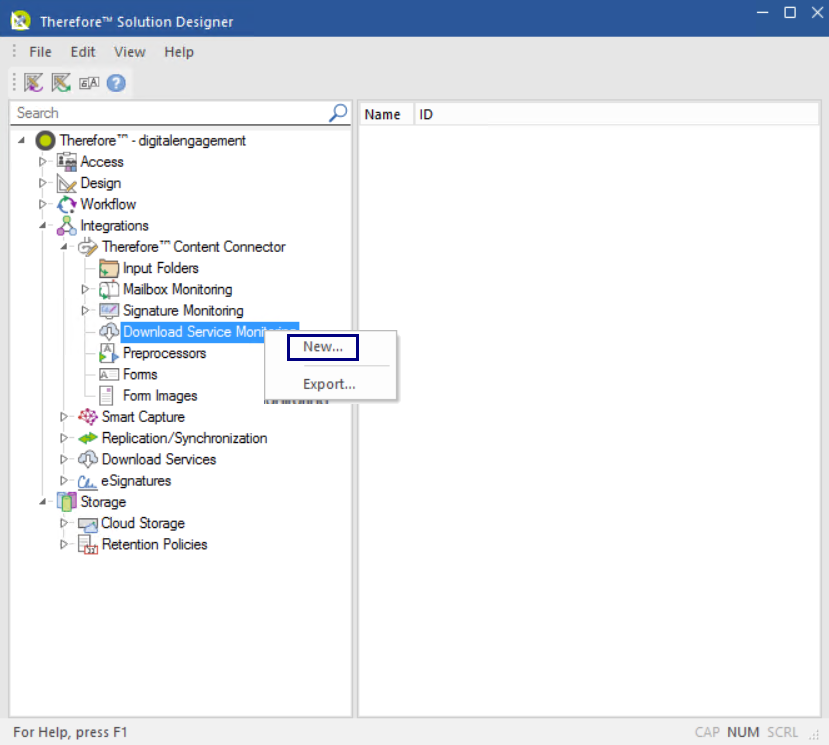Expand the Smart Capture node
This screenshot has height=745, width=829.
tap(63, 417)
